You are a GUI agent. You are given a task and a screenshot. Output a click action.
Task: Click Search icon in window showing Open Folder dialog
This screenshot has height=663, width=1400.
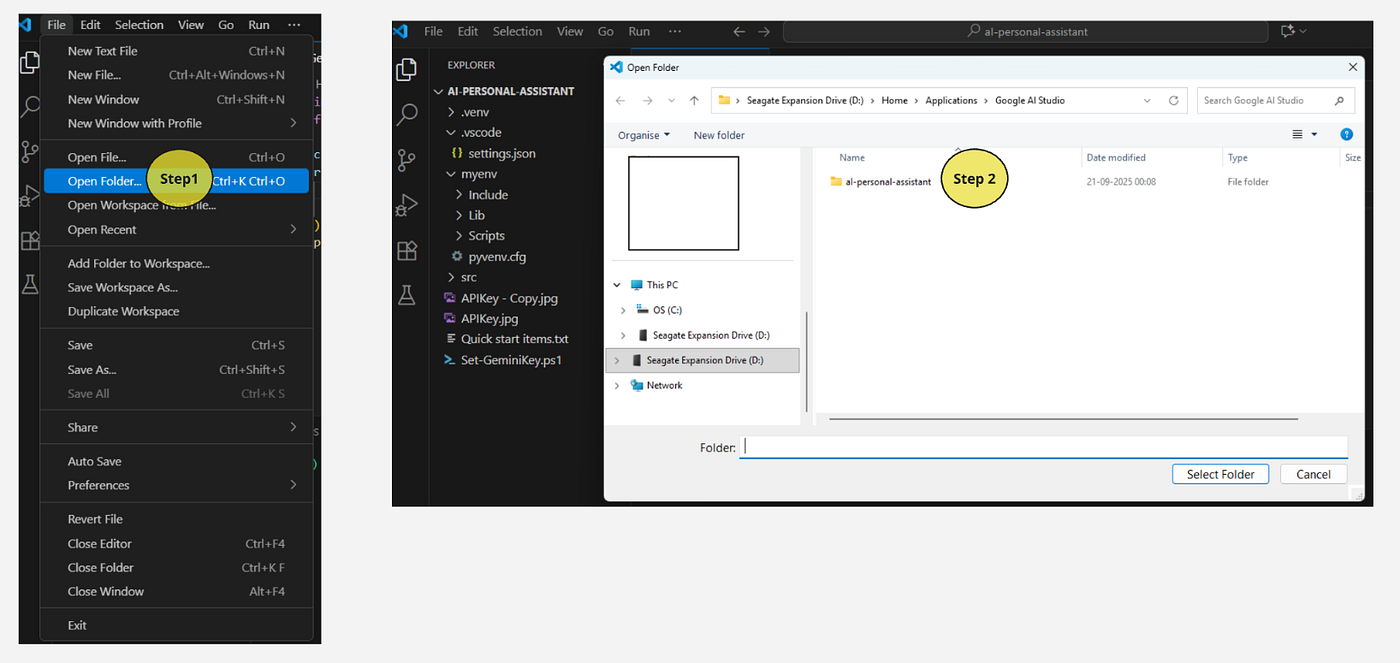click(x=407, y=114)
